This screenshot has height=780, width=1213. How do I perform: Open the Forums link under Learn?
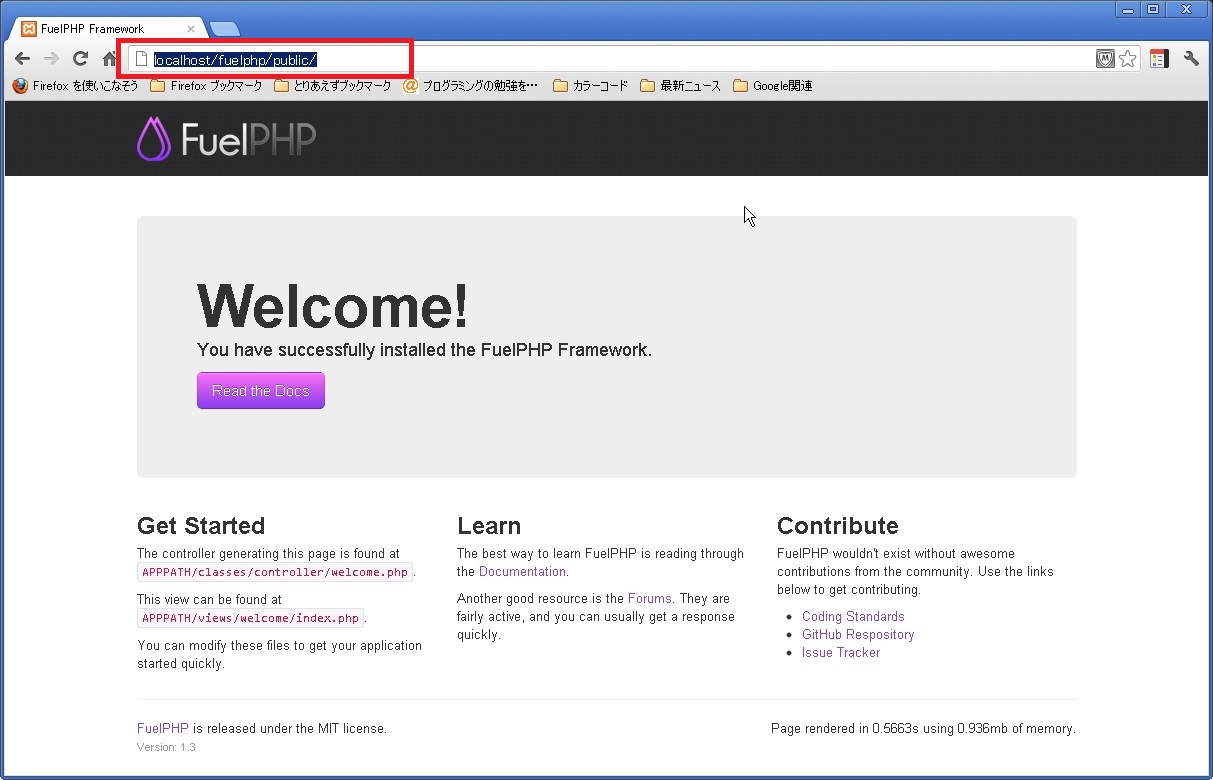650,599
